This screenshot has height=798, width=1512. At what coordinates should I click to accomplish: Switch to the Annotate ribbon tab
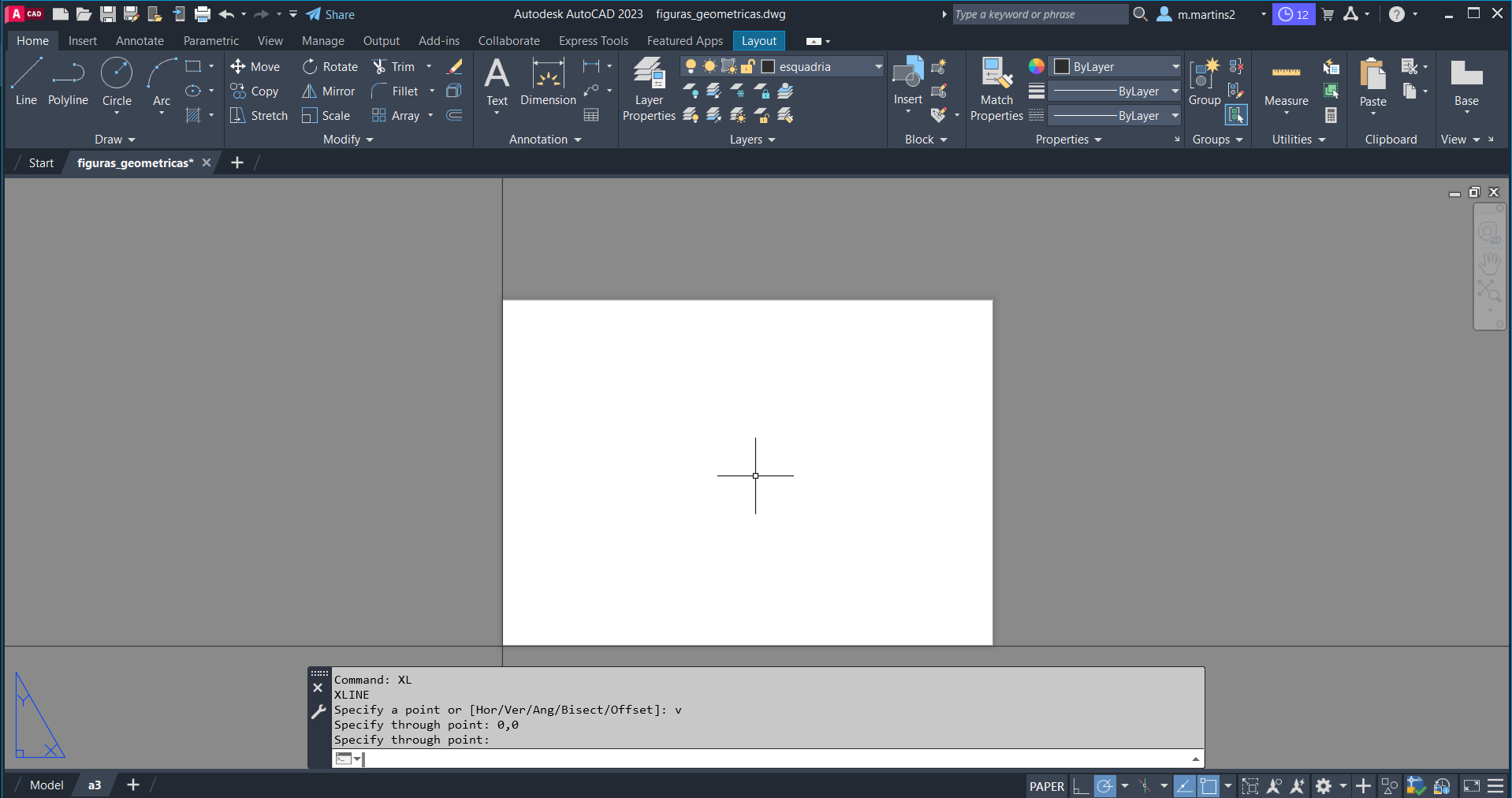[140, 41]
